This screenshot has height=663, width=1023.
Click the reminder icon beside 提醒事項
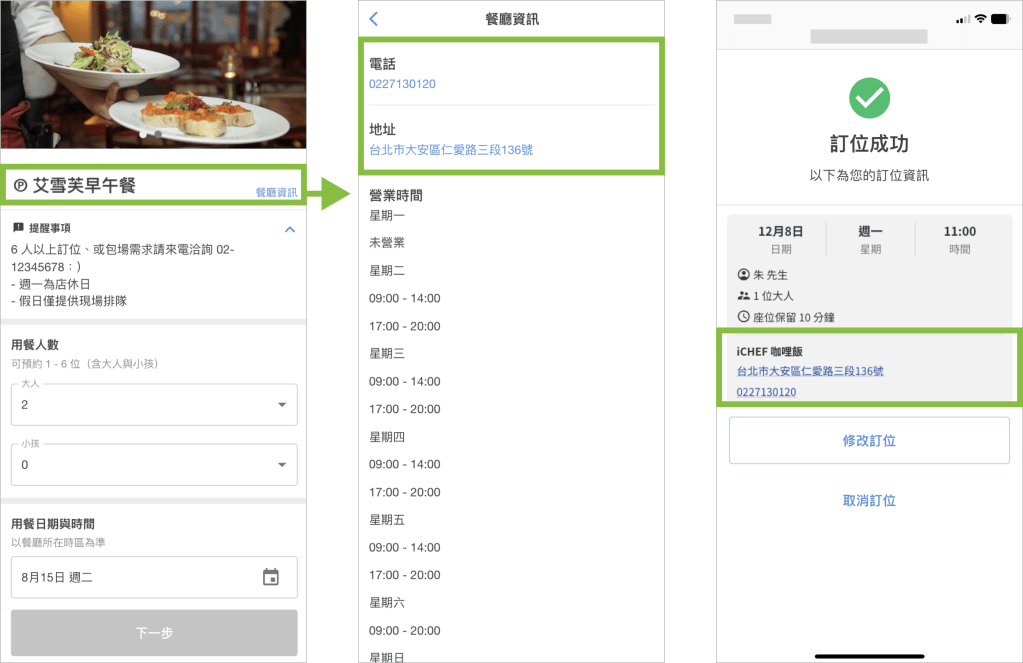click(x=18, y=228)
